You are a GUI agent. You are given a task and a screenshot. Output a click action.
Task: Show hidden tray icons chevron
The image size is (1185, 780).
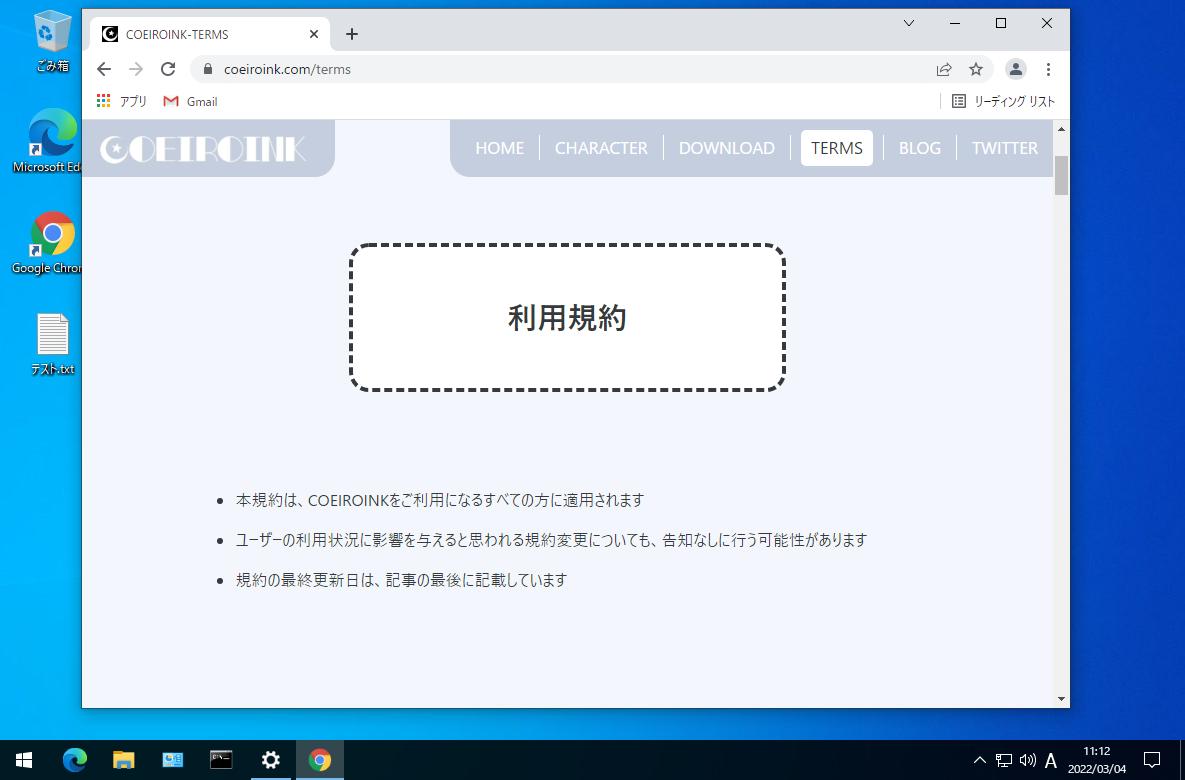point(979,760)
